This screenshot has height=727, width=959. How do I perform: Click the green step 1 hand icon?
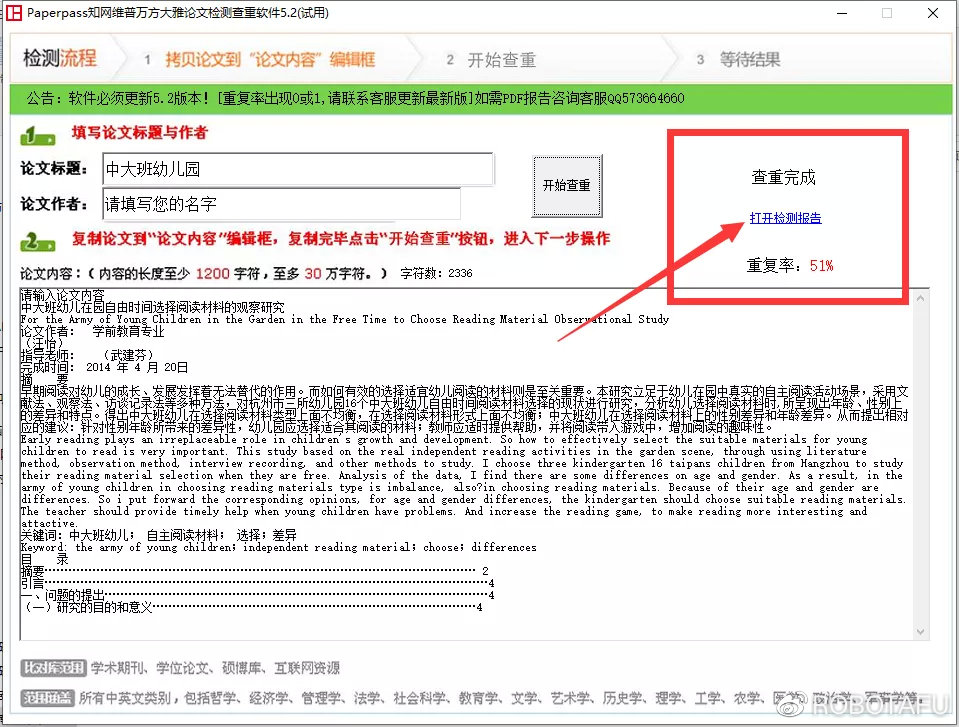(x=37, y=135)
